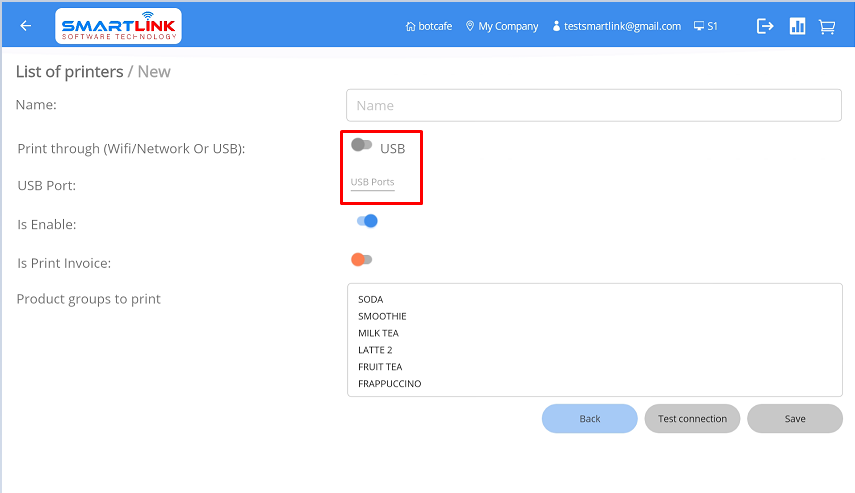Viewport: 855px width, 493px height.
Task: Click the SmartLink logo
Action: pos(119,26)
